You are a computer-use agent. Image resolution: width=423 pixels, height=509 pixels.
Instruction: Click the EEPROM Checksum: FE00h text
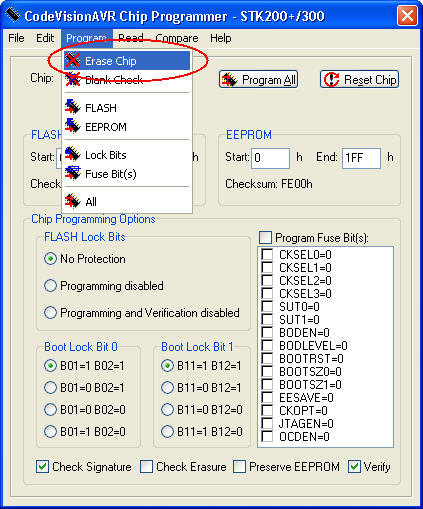tap(269, 184)
